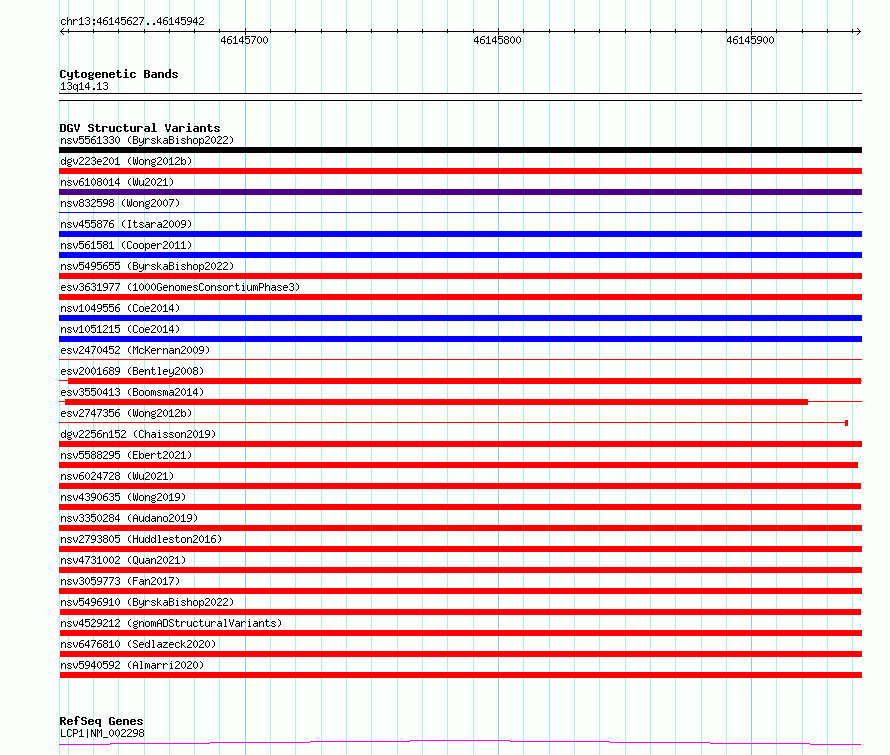Click the esv2001689 (Bentley2008) label
This screenshot has height=755, width=890.
tap(132, 371)
